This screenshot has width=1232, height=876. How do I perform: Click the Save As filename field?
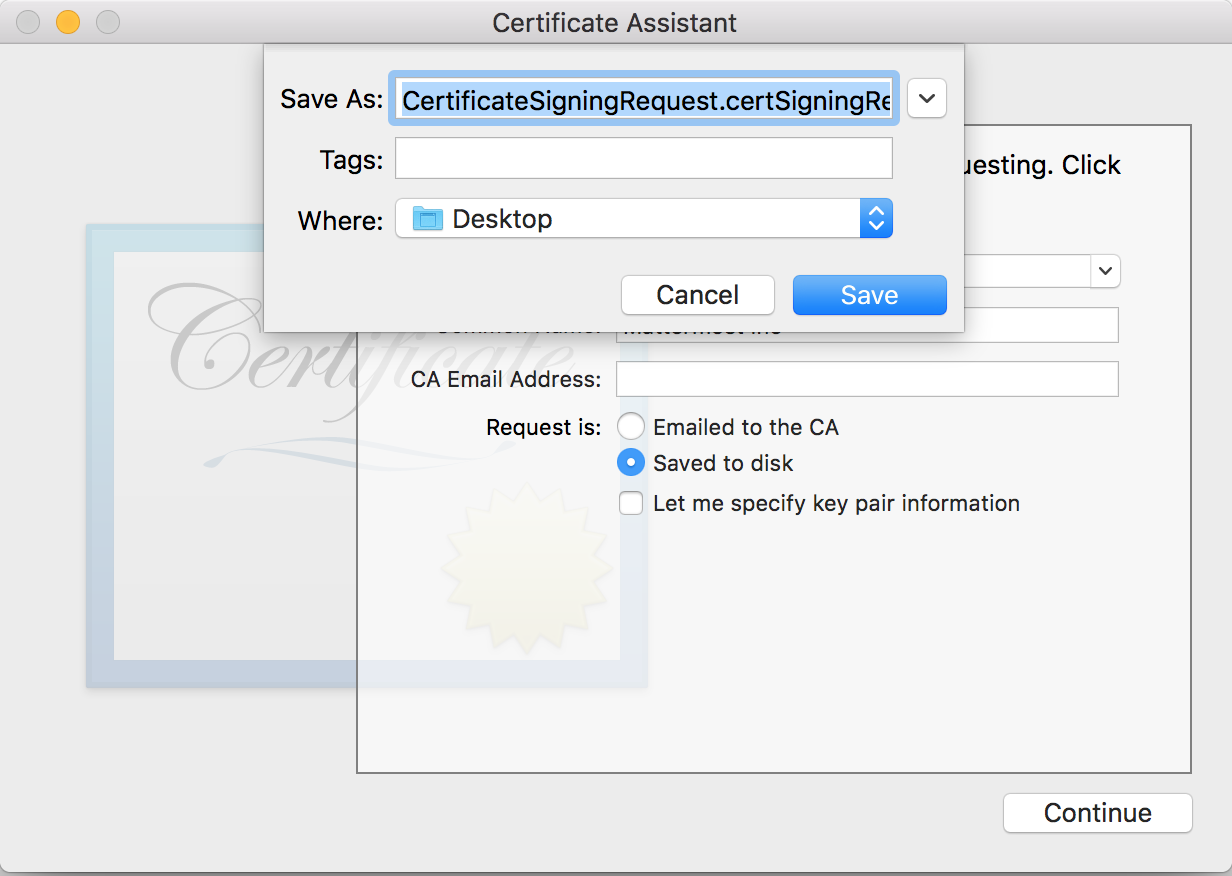coord(645,100)
